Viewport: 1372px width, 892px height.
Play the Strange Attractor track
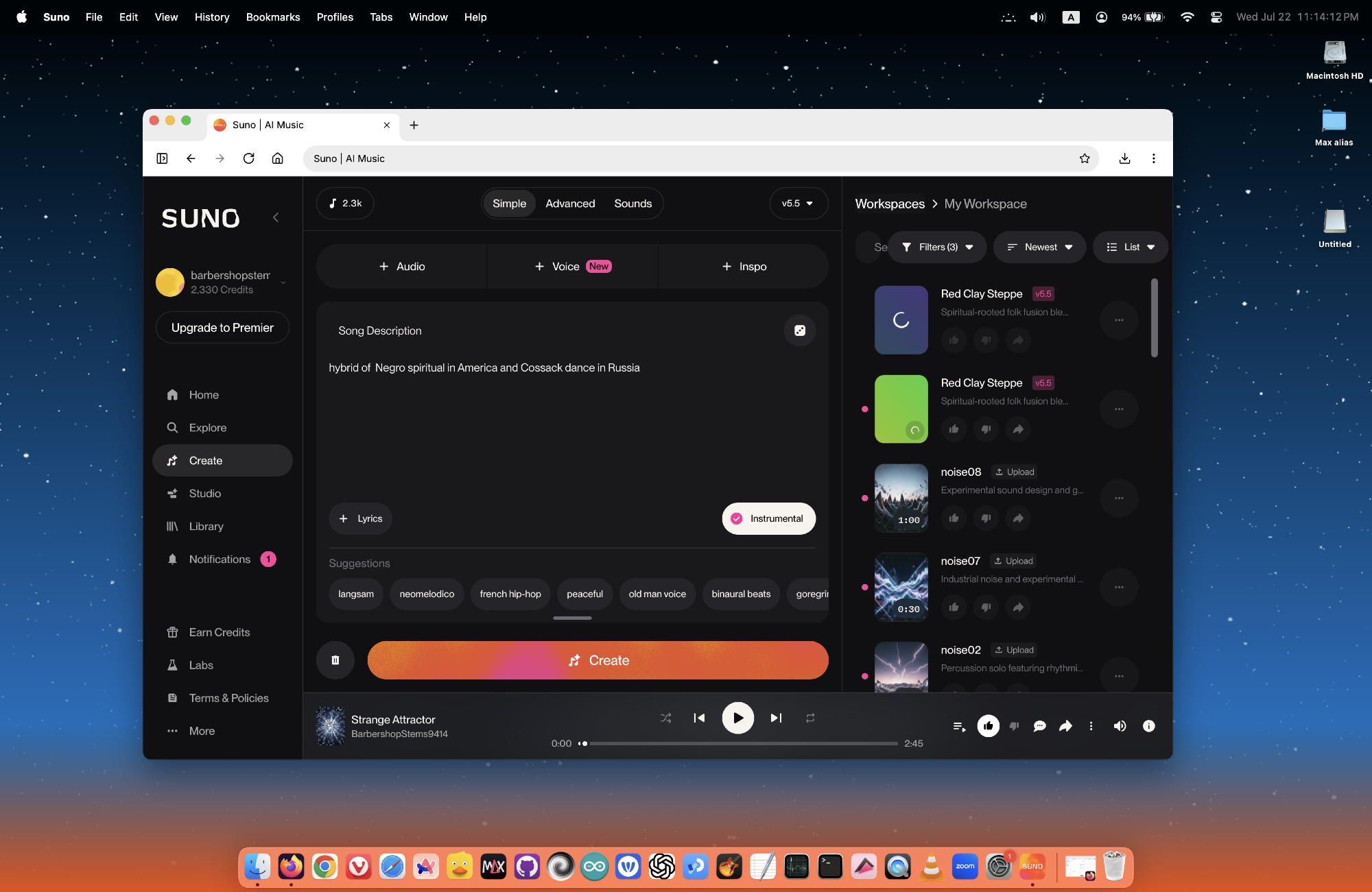pos(737,718)
